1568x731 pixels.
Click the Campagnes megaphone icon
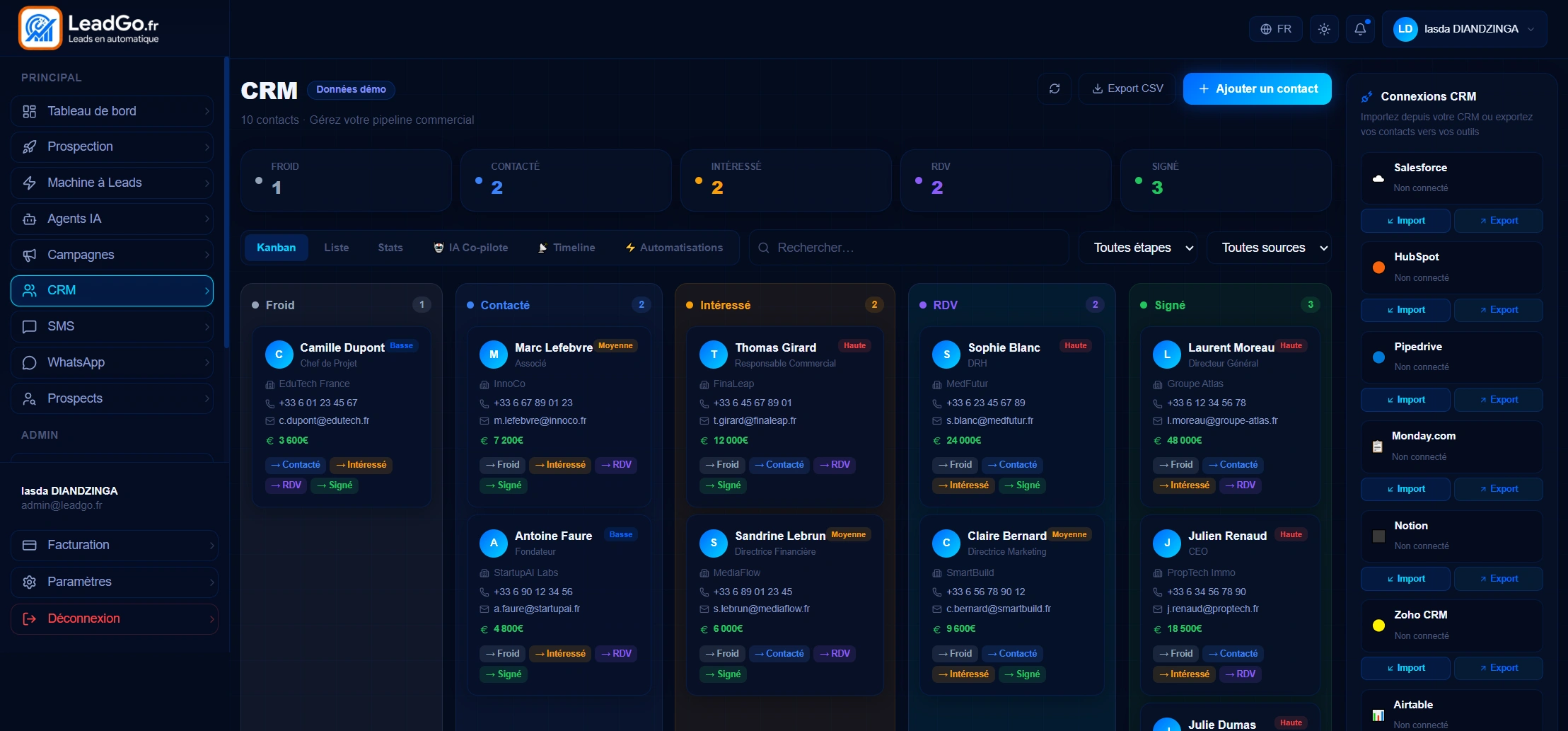pos(29,255)
